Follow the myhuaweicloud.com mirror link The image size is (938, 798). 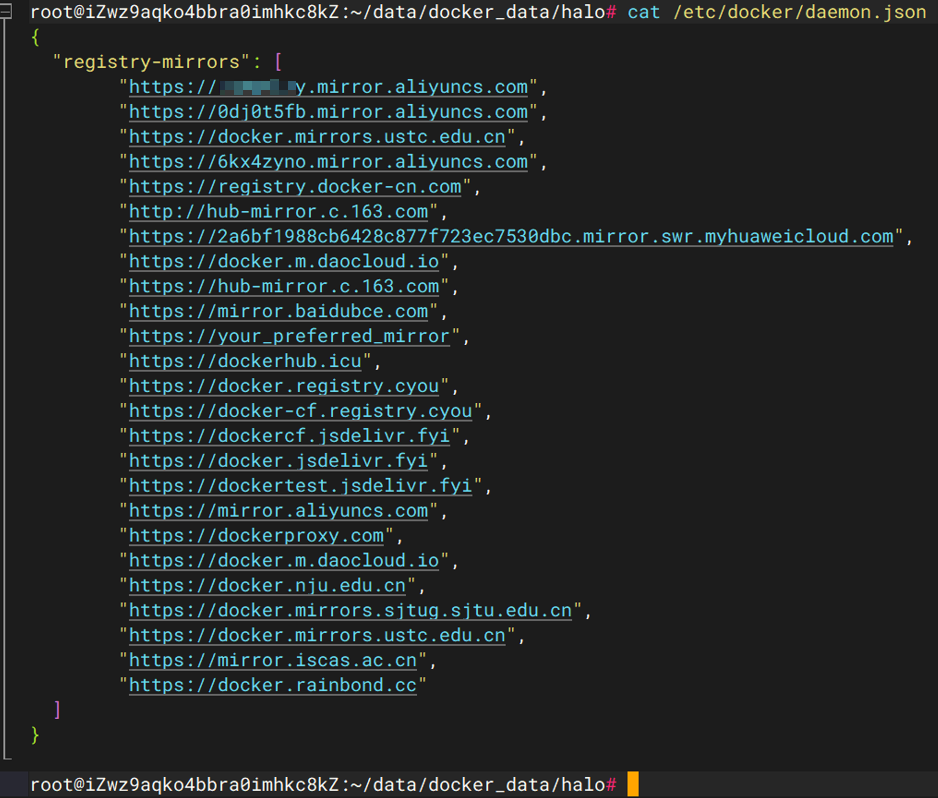coord(511,237)
